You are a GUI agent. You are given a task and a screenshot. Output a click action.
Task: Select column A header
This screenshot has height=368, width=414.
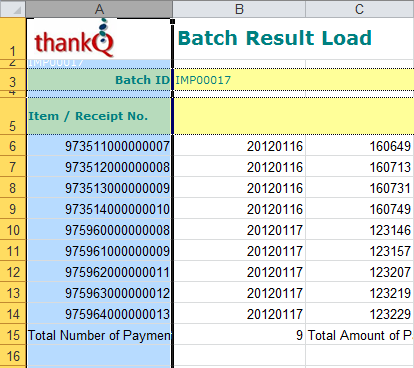pos(99,9)
